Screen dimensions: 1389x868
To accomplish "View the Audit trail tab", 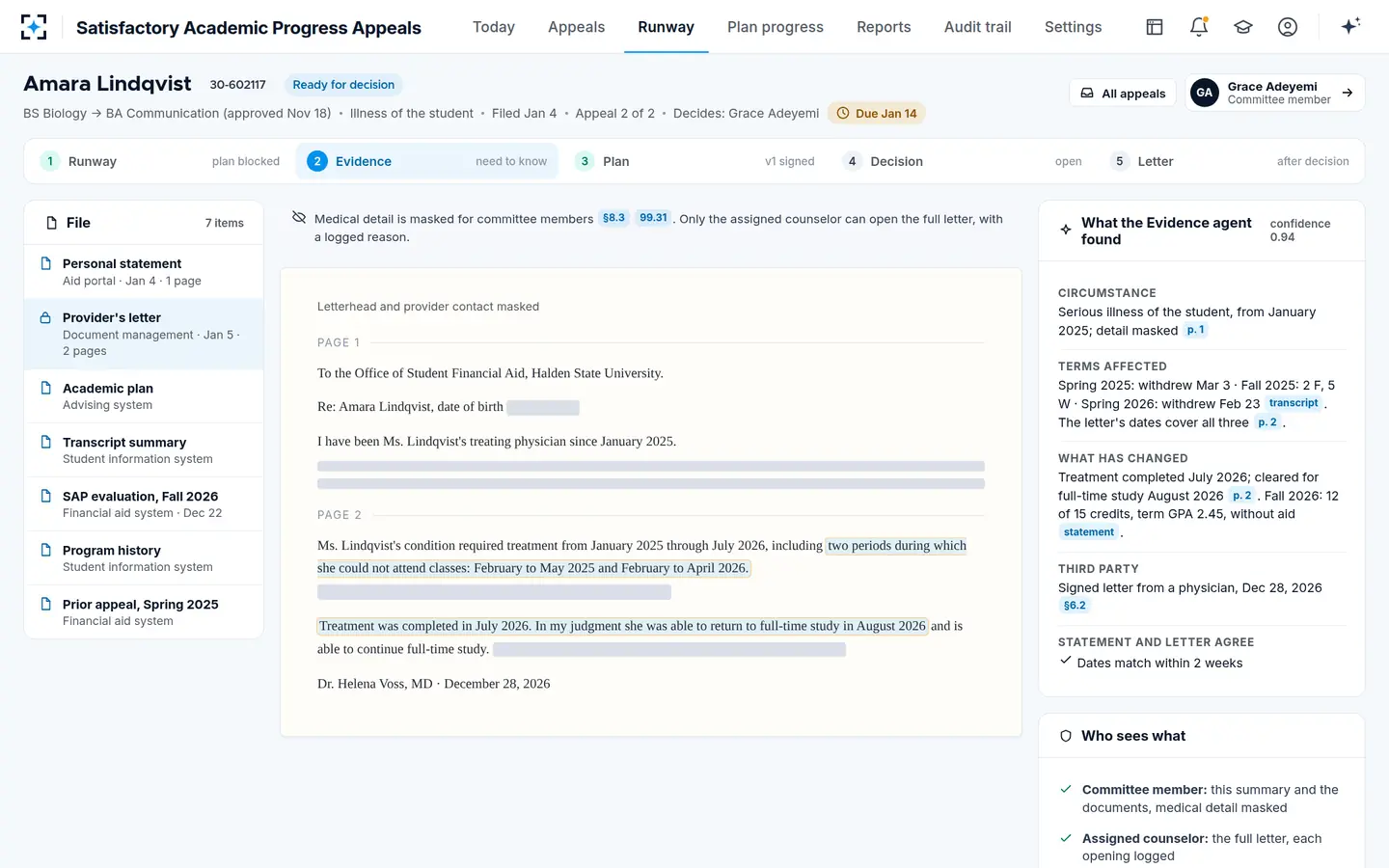I will point(978,27).
